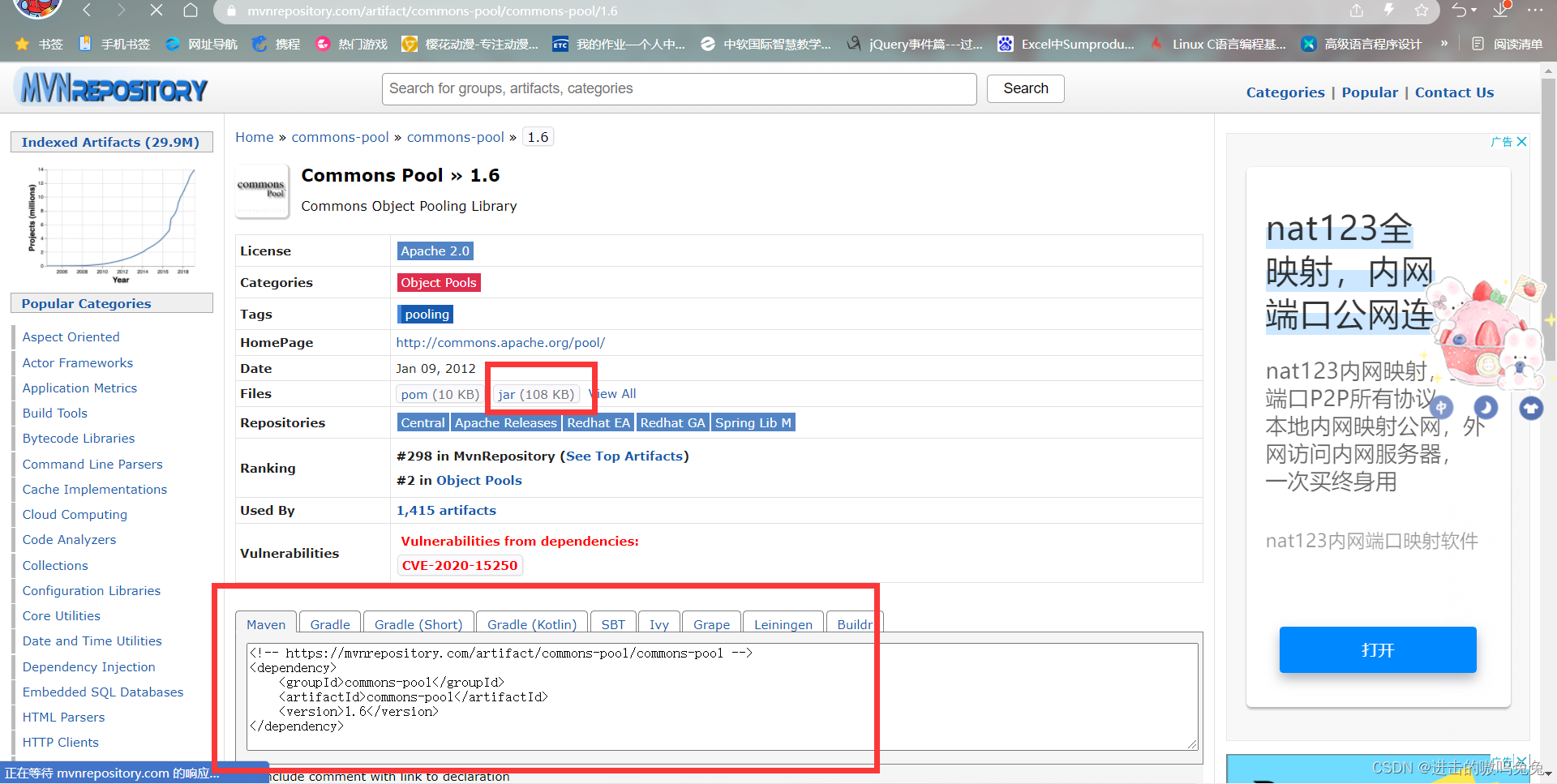Open the Apache Releases repository link
The width and height of the screenshot is (1557, 784).
[506, 422]
